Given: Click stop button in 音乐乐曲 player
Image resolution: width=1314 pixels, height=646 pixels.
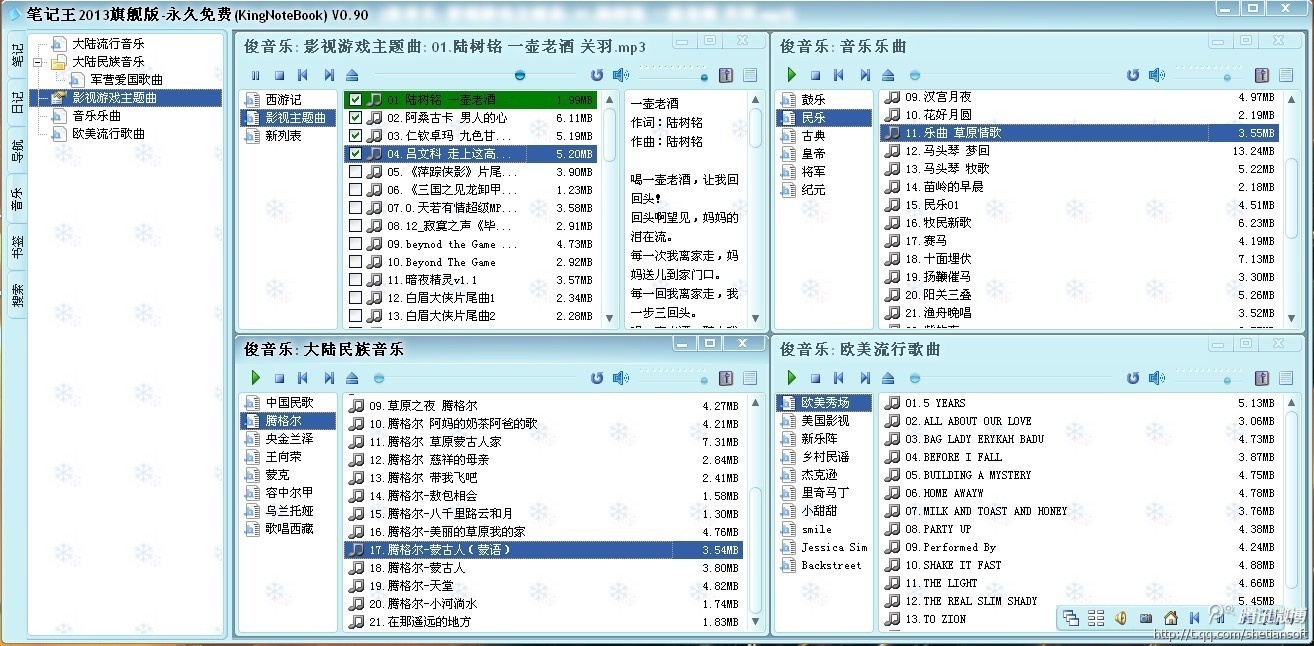Looking at the screenshot, I should click(816, 75).
